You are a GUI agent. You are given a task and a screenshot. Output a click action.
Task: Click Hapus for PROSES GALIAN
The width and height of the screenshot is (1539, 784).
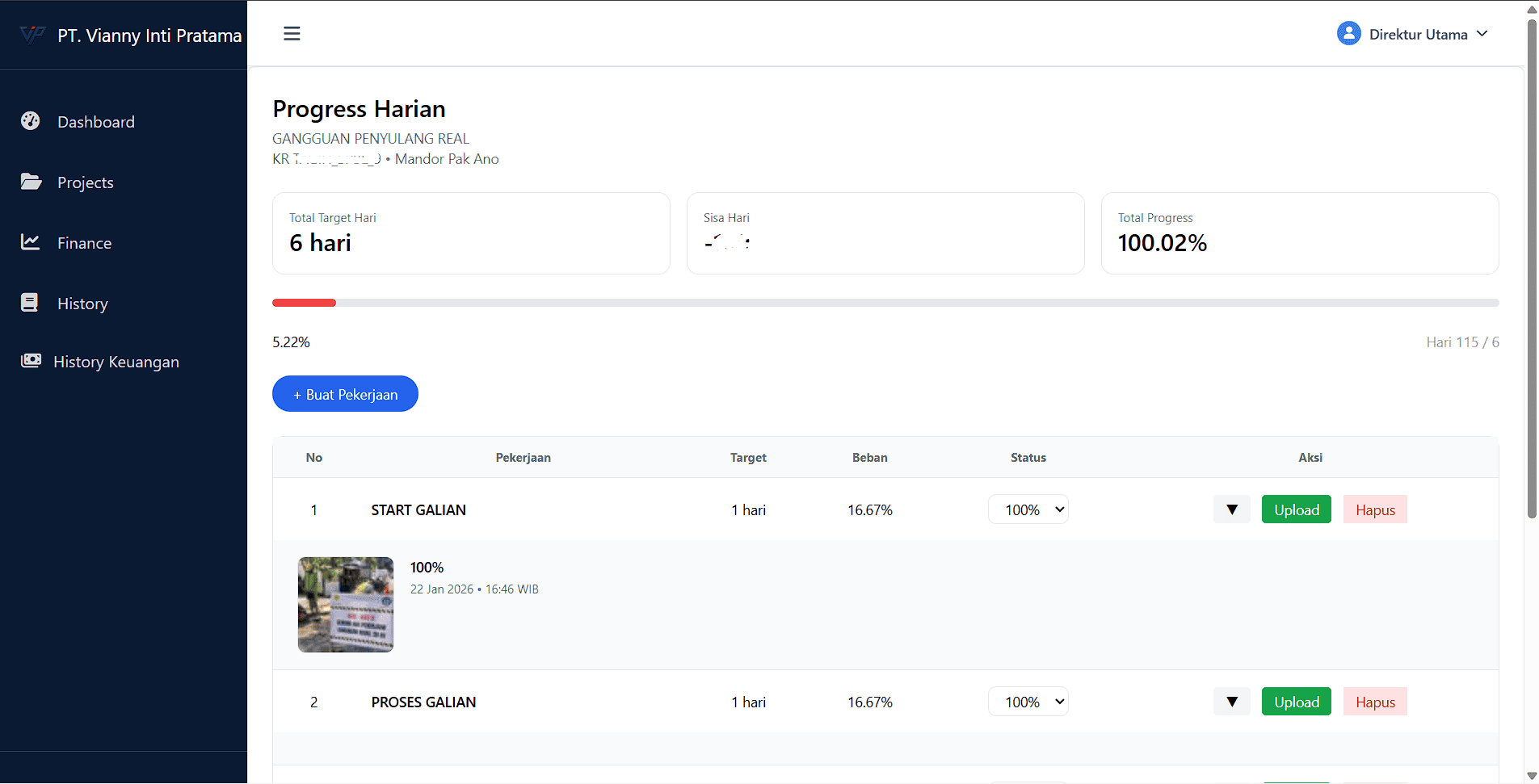pos(1375,702)
